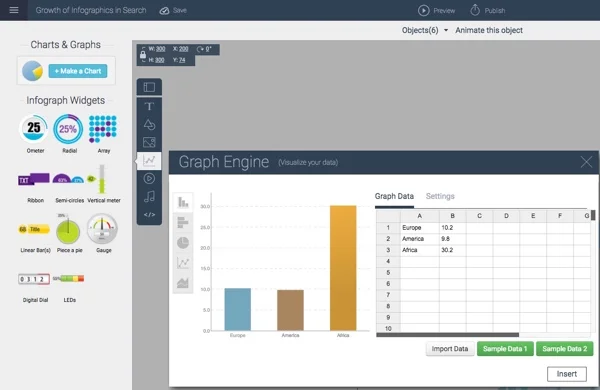600x390 pixels.
Task: Click the width value field
Action: [161, 49]
